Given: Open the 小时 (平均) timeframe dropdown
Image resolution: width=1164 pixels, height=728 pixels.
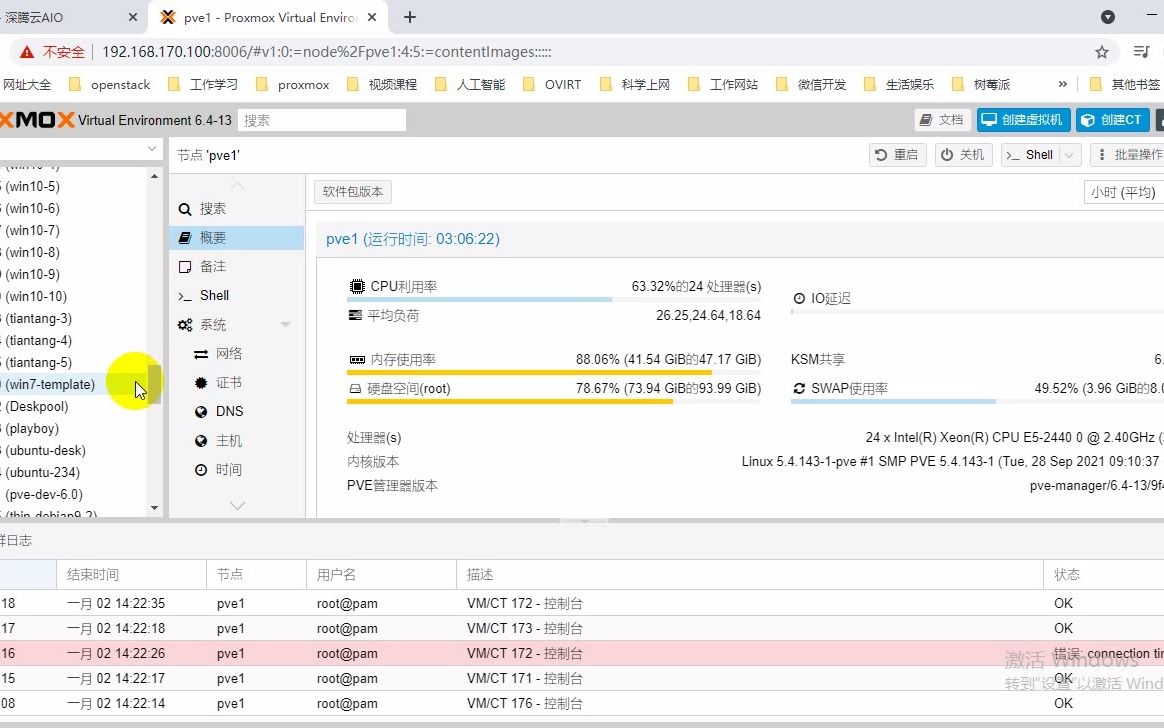Looking at the screenshot, I should click(x=1123, y=192).
